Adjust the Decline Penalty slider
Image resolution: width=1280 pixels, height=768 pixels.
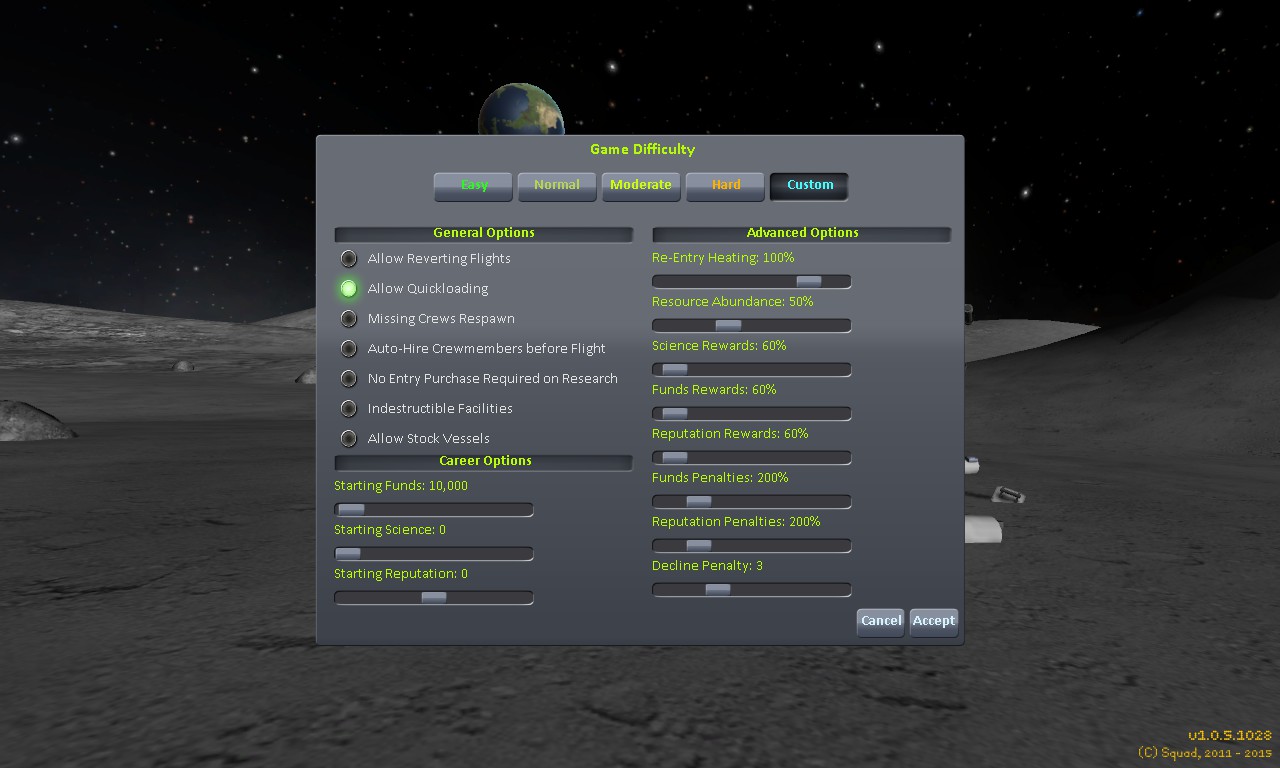pyautogui.click(x=752, y=590)
